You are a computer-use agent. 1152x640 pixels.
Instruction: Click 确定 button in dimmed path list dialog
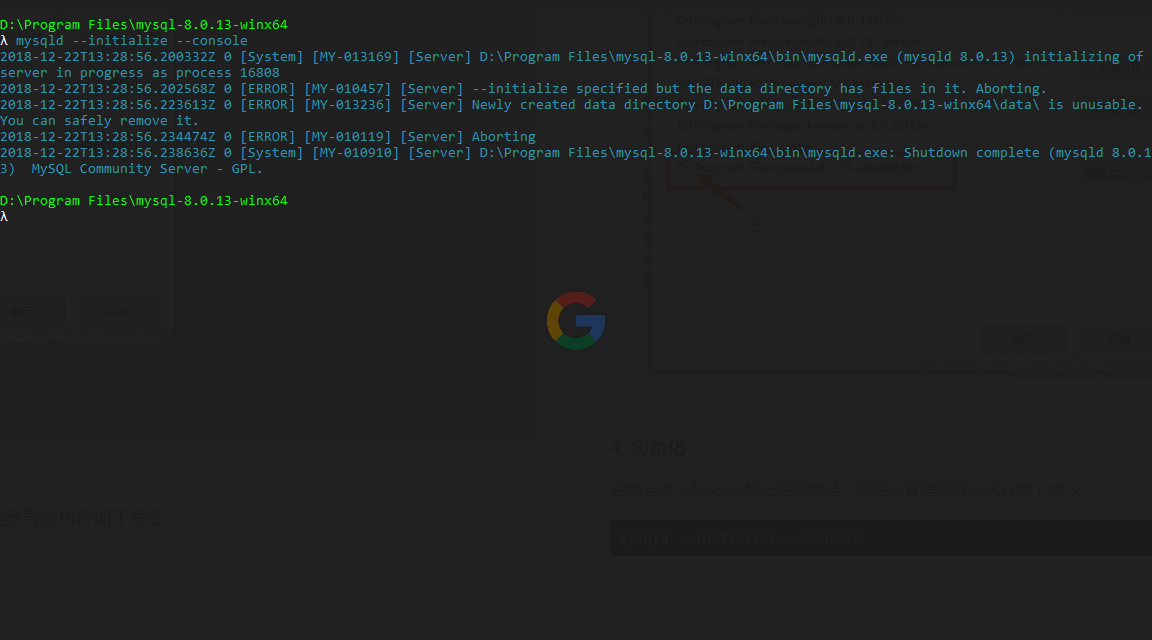pos(1023,340)
